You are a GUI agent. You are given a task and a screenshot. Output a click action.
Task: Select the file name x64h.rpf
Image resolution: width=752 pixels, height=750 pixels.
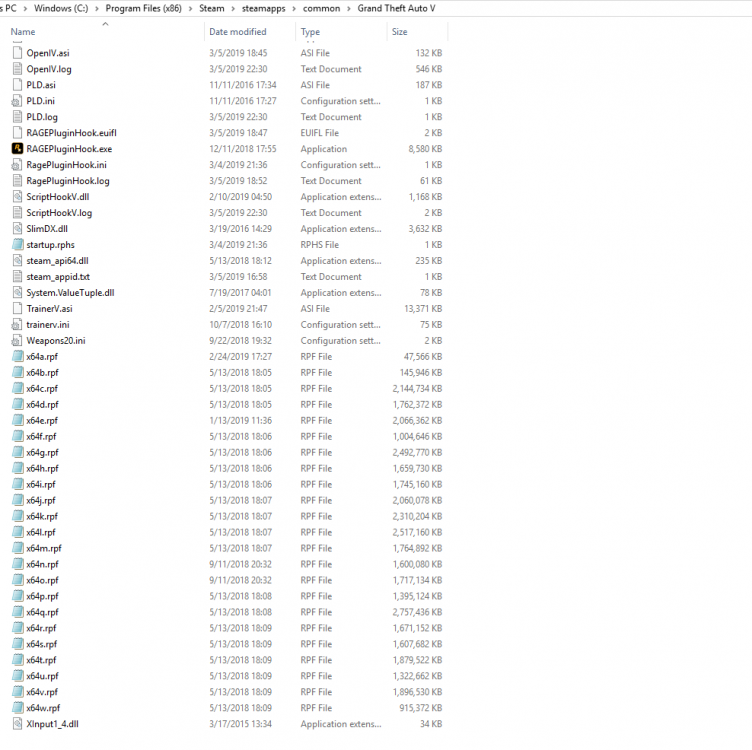point(42,468)
